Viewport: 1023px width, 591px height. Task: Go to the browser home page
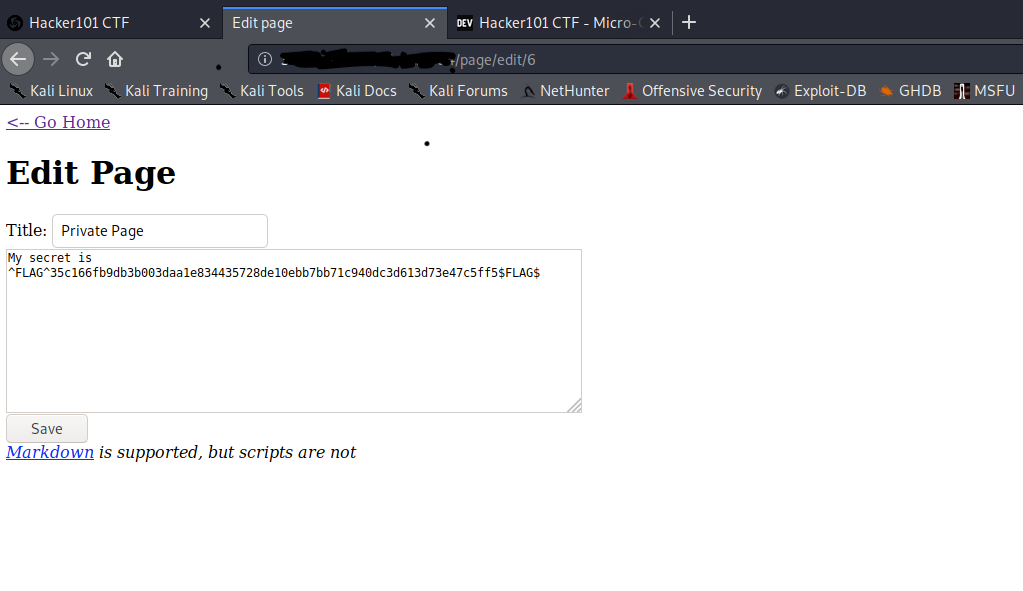pos(114,58)
